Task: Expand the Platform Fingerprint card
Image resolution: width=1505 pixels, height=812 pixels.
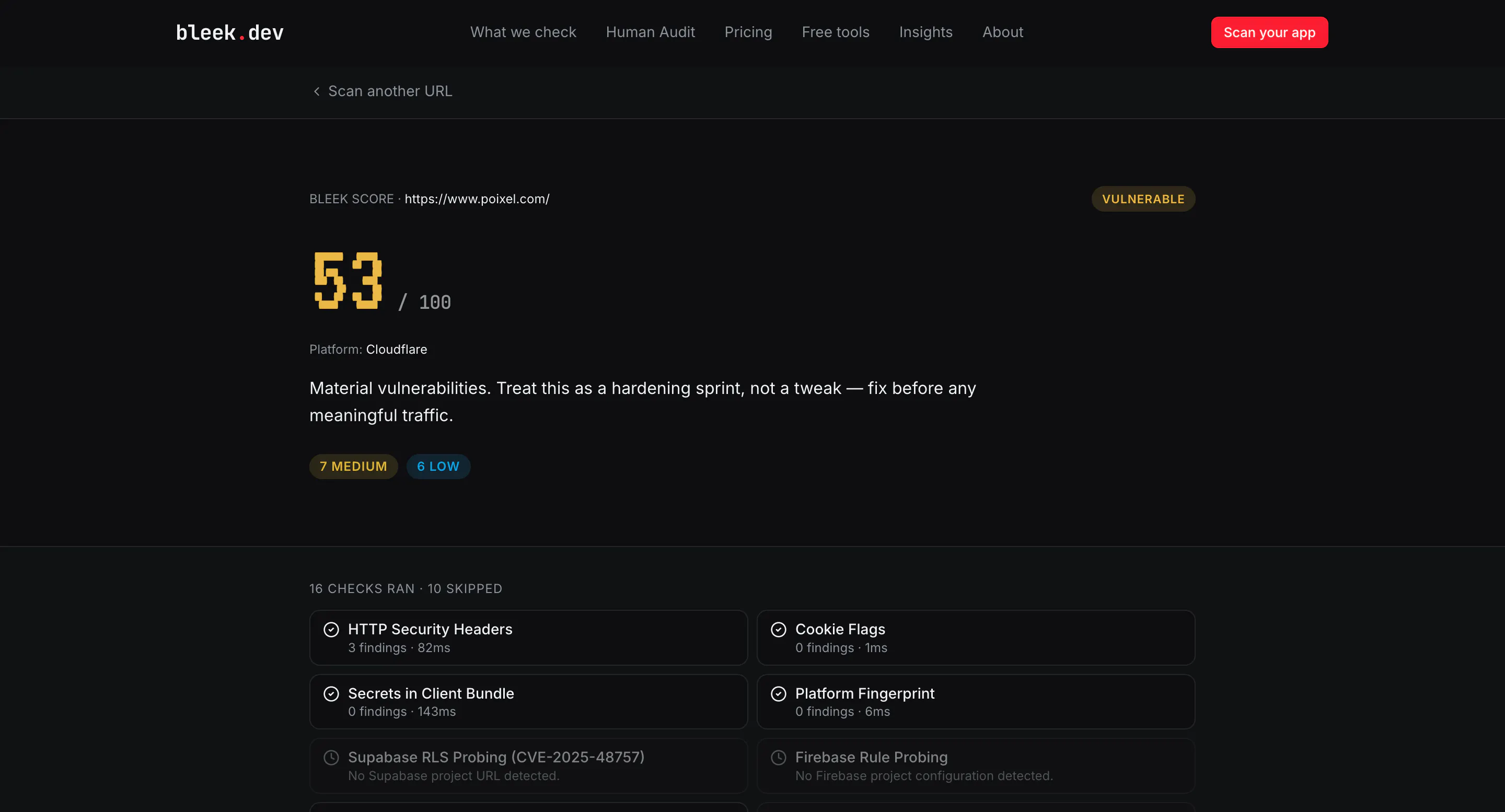Action: point(975,702)
